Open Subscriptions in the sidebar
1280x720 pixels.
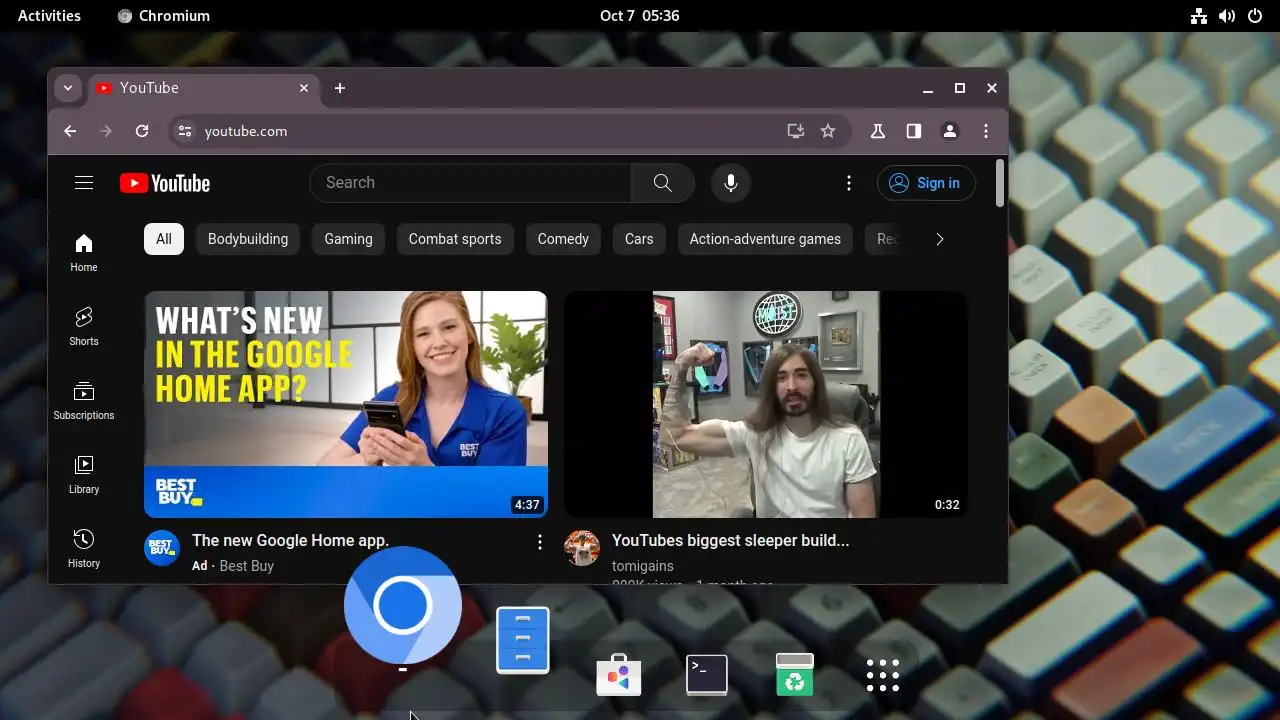pyautogui.click(x=84, y=400)
